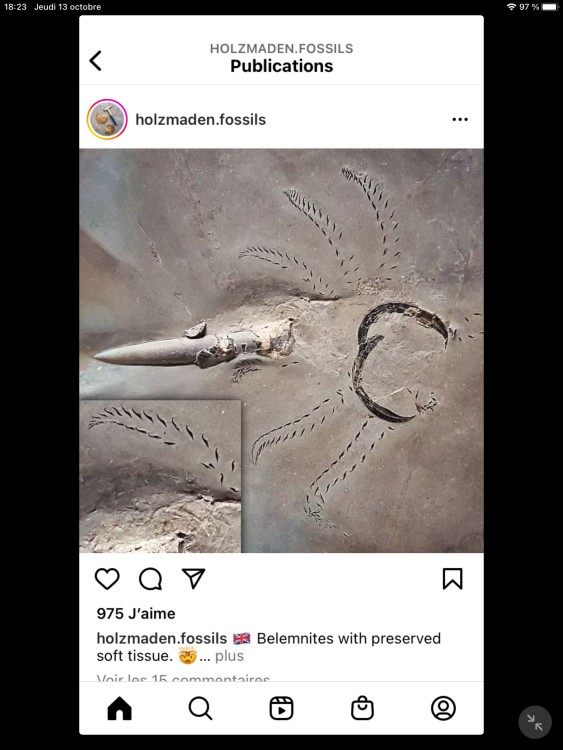
Task: Open the Shop bag icon
Action: pyautogui.click(x=363, y=708)
